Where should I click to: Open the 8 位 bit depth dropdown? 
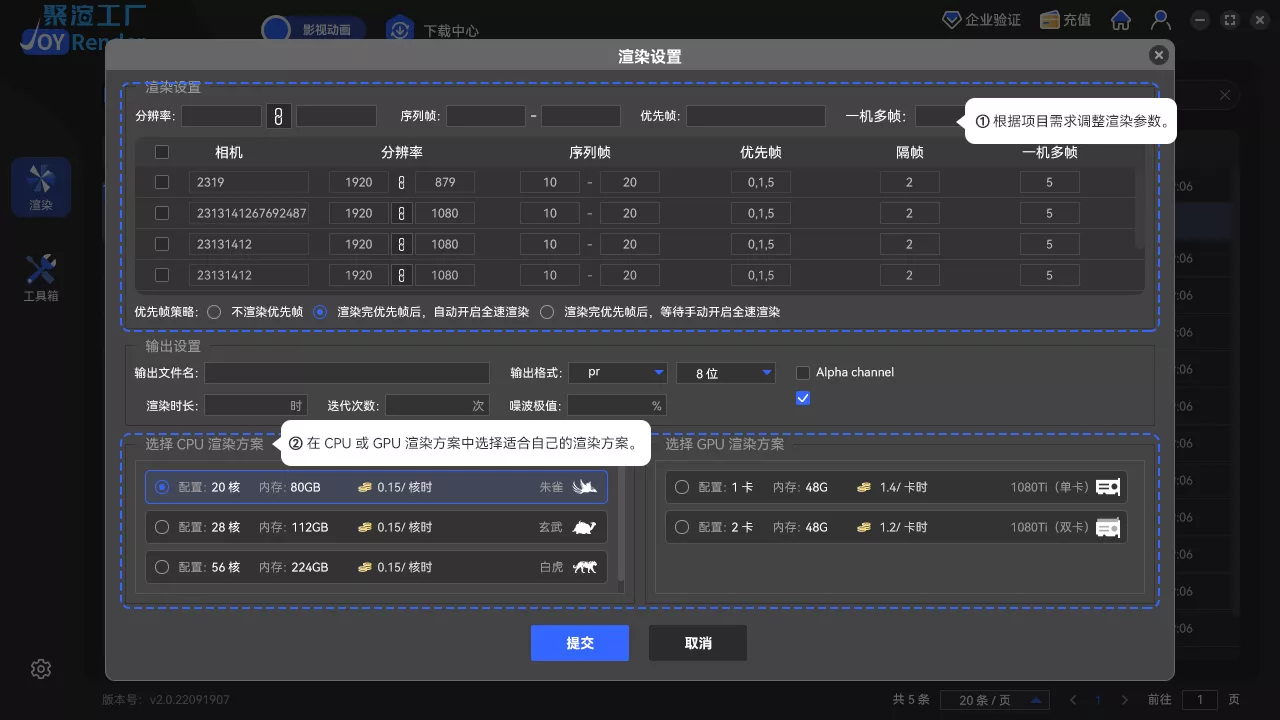tap(726, 373)
